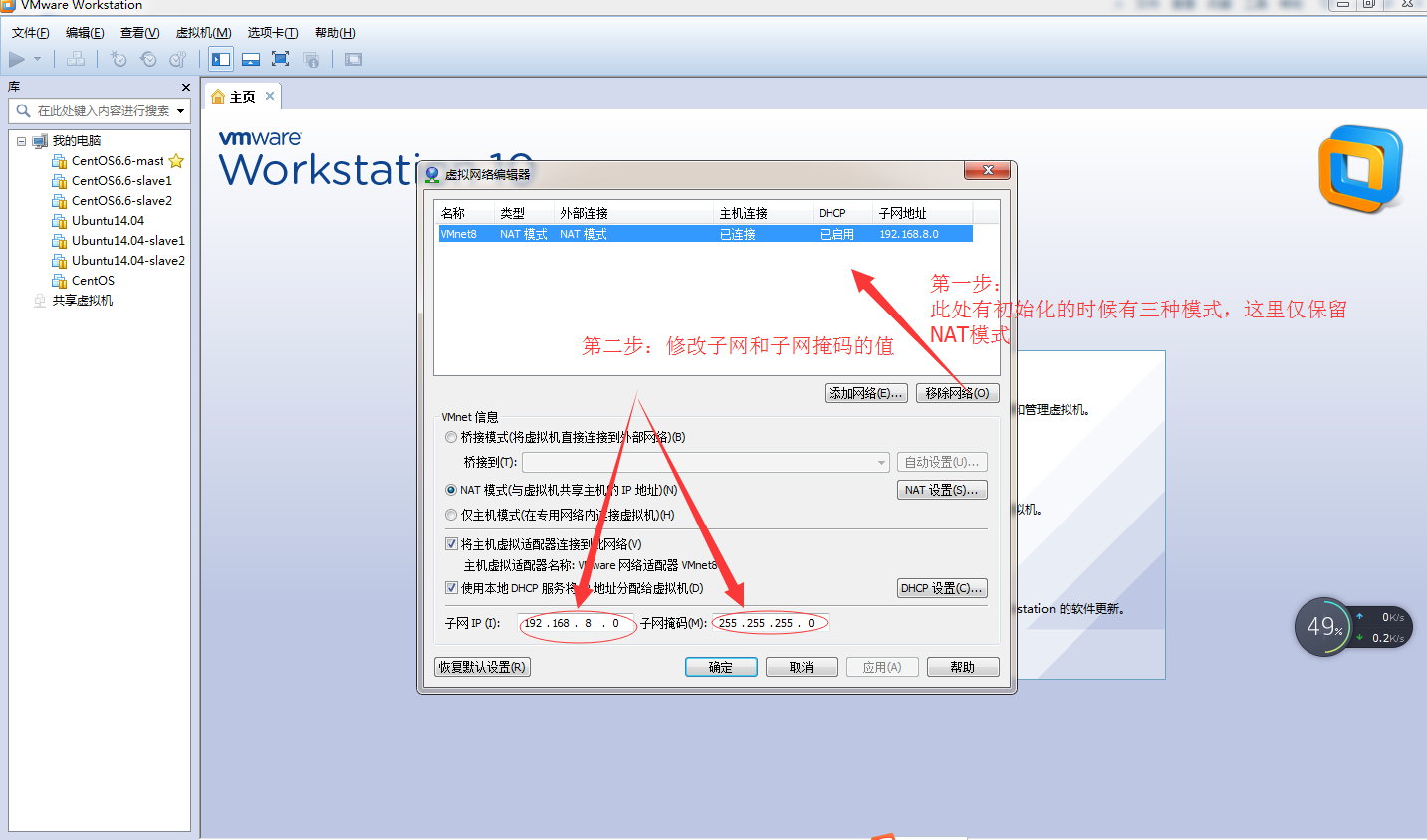Select the CentOS virtual machine entry
The image size is (1427, 840).
[93, 280]
